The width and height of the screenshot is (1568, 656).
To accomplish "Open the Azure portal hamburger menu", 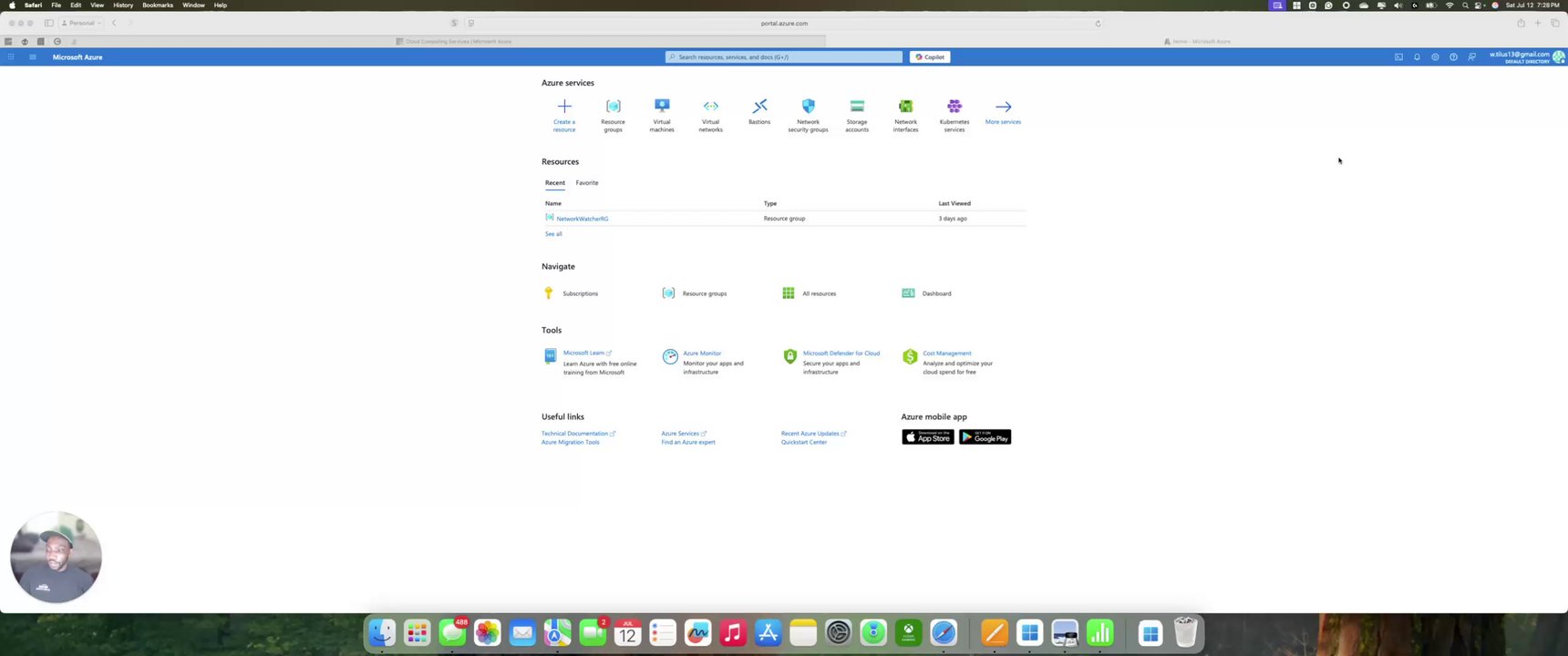I will (33, 56).
